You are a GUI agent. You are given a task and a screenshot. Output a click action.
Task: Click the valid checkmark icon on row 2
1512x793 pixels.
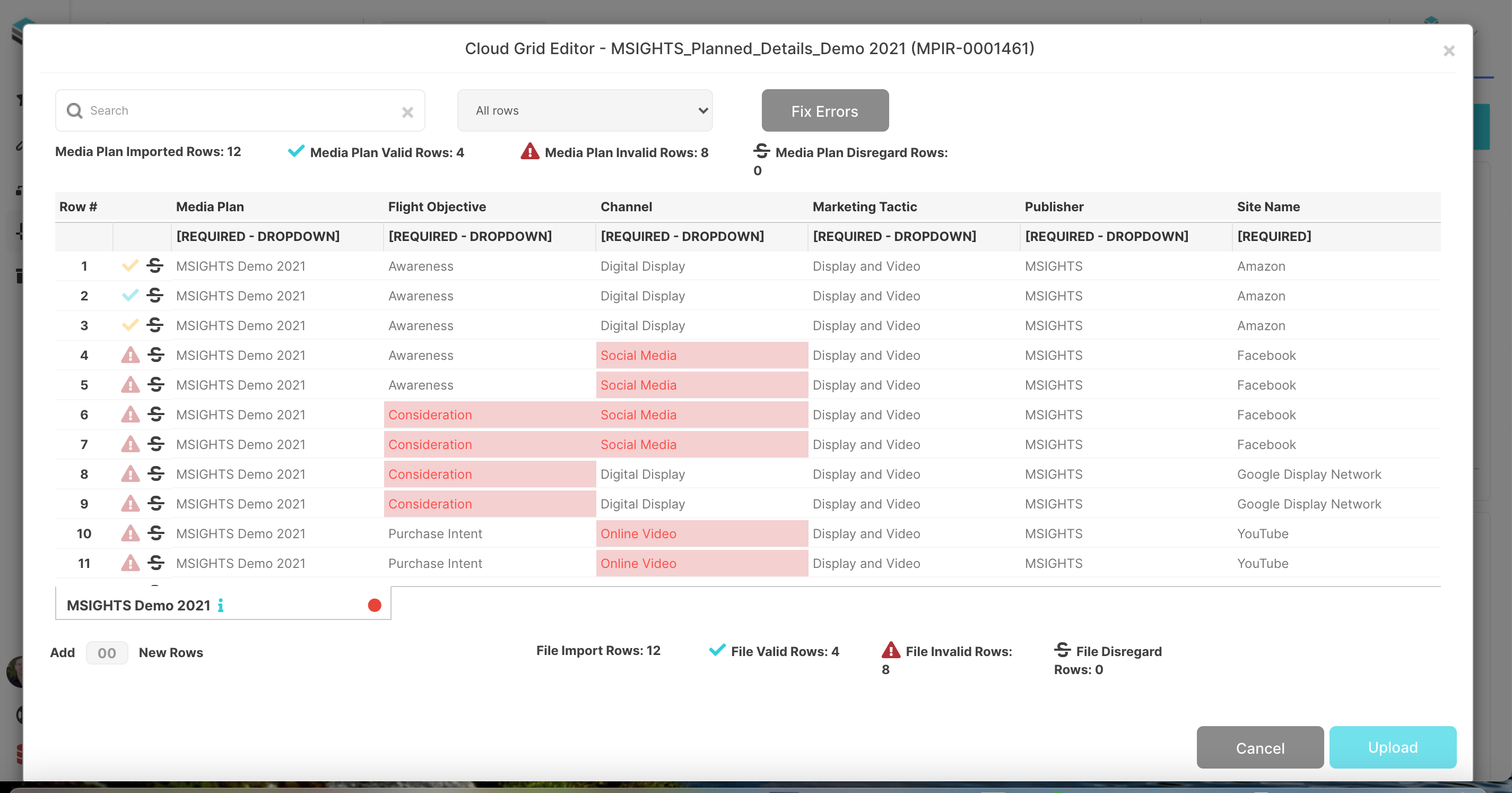pos(131,296)
